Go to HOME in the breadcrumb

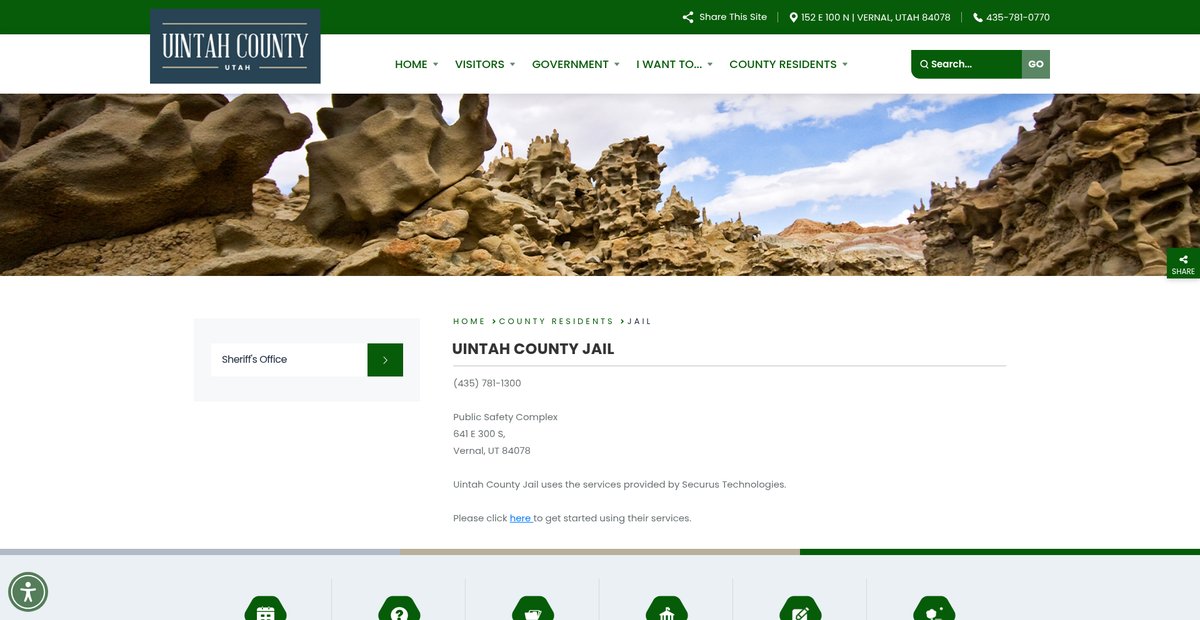tap(469, 321)
